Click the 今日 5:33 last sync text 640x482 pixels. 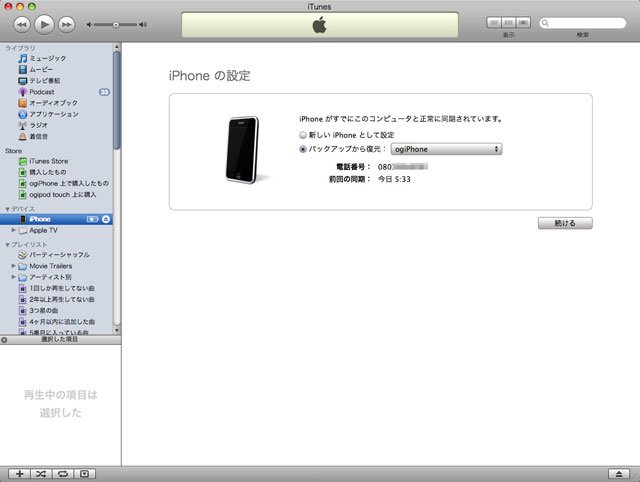point(394,179)
